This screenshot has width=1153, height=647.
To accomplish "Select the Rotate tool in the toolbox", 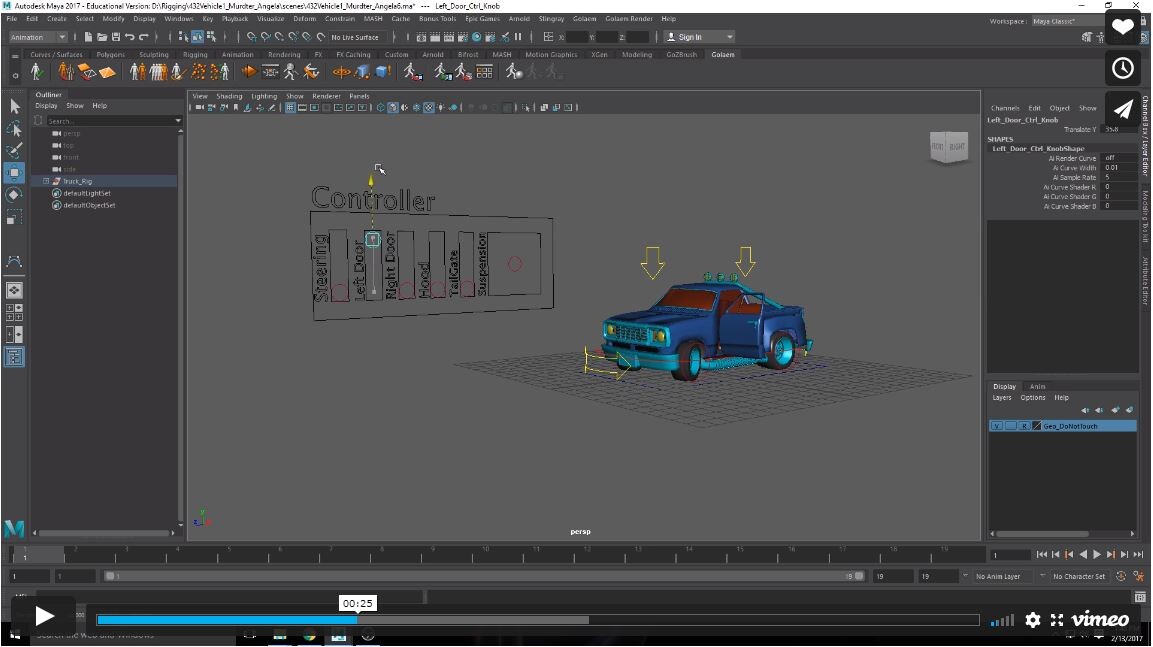I will (14, 195).
